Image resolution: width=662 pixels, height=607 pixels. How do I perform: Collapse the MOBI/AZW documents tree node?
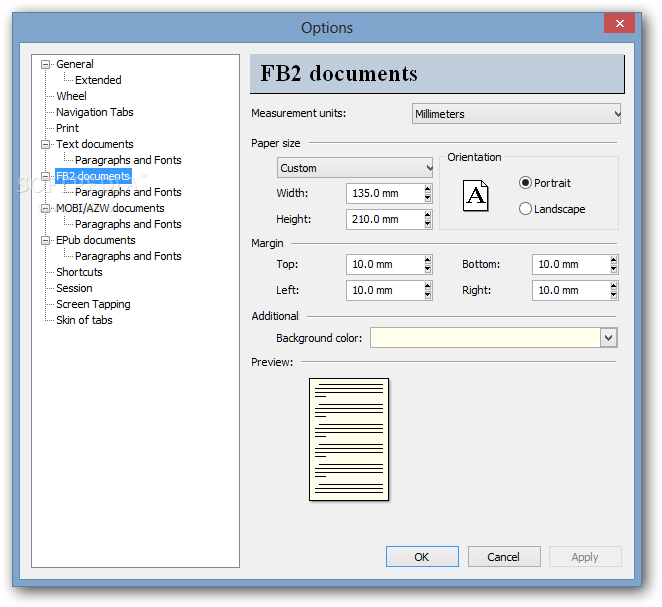pyautogui.click(x=45, y=208)
